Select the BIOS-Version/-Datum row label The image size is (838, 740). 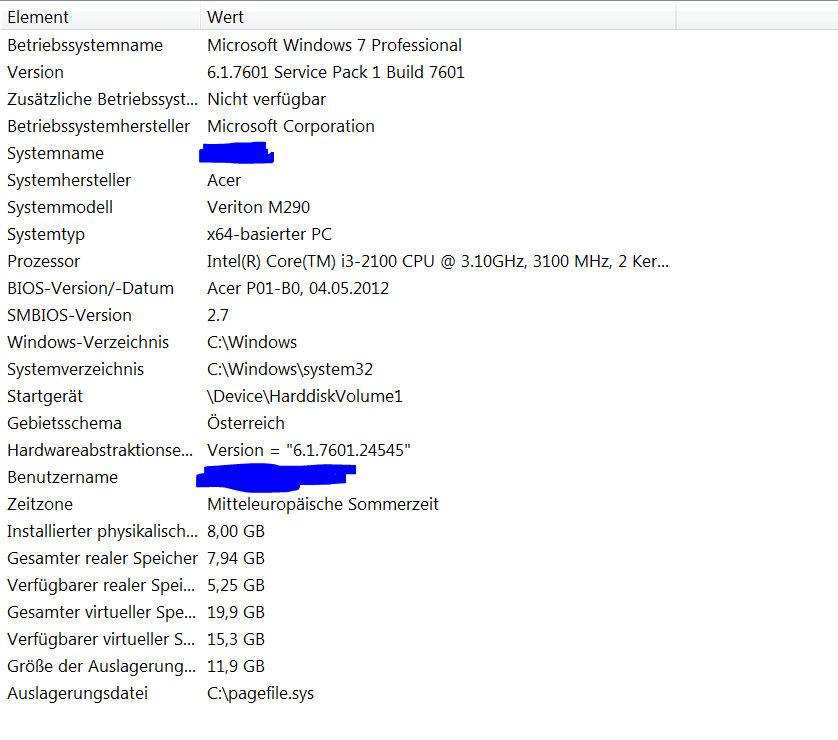tap(90, 288)
